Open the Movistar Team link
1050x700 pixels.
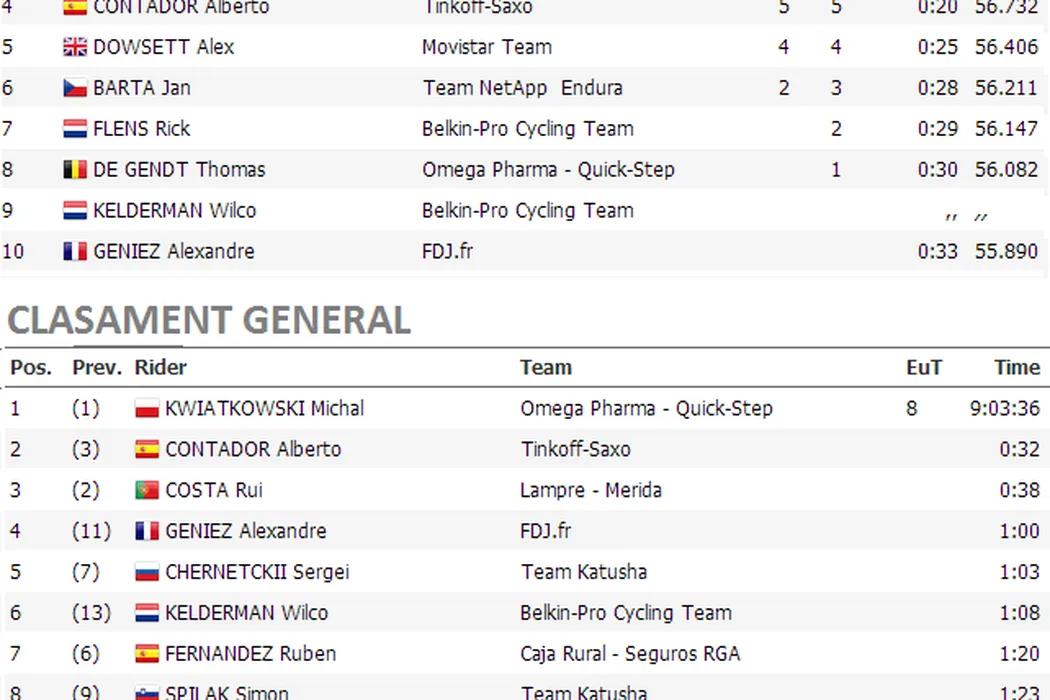(487, 47)
